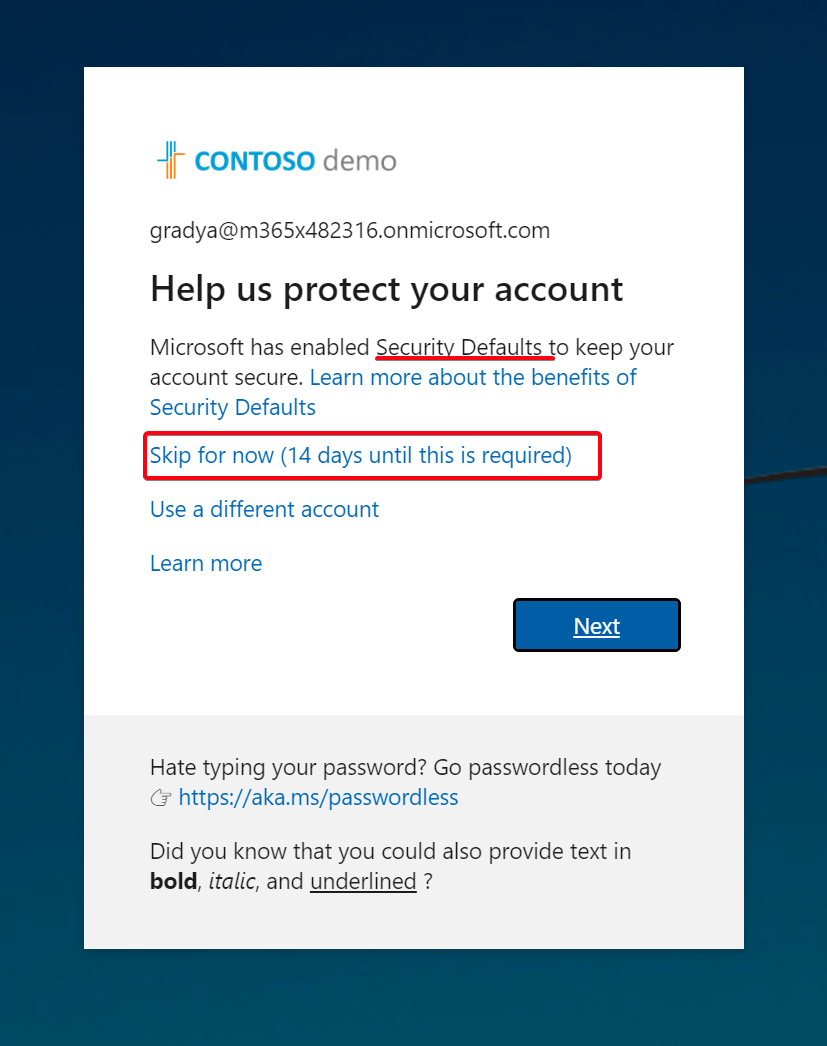Image resolution: width=827 pixels, height=1046 pixels.
Task: Click the "Help us protect your account" heading
Action: coord(387,290)
